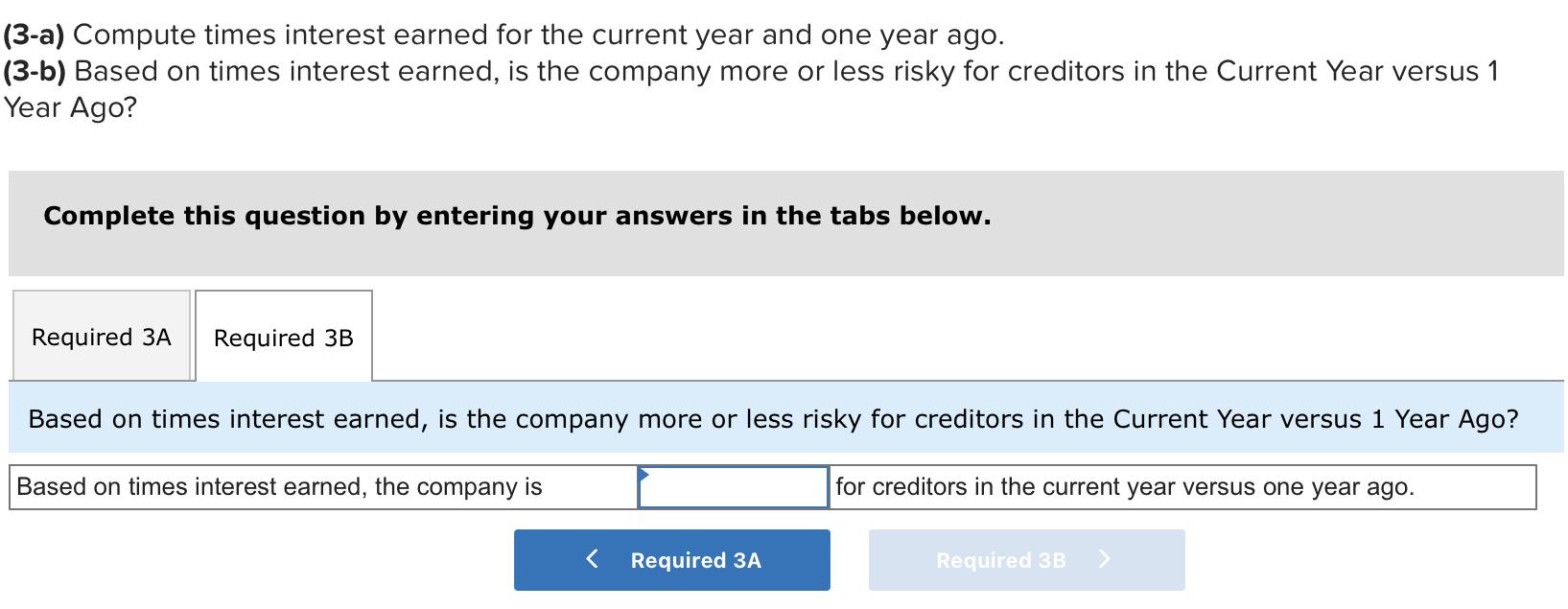Click the disabled Required 3B forward control

click(1026, 559)
